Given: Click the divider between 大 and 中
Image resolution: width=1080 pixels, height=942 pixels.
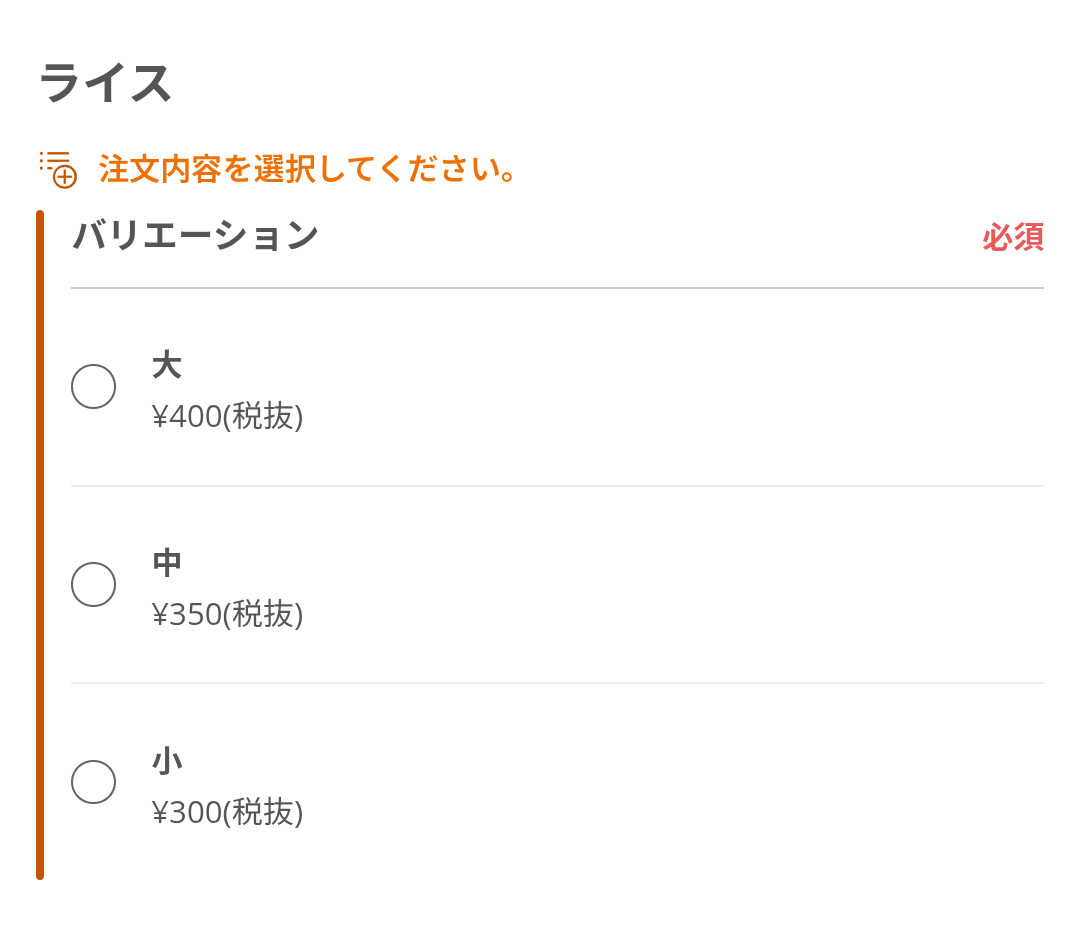Looking at the screenshot, I should [x=557, y=485].
